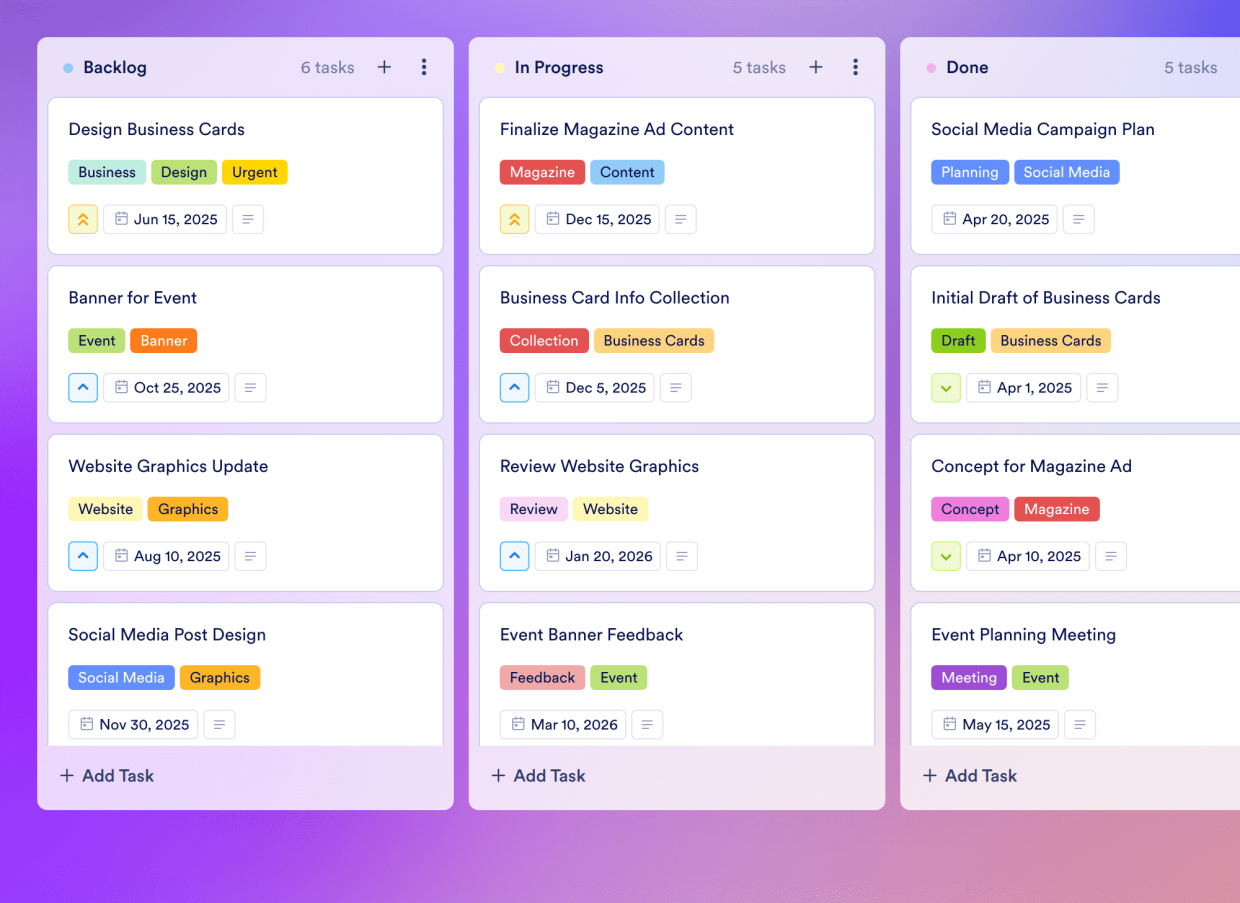Open the Mar 10, 2026 due date picker
Viewport: 1240px width, 903px height.
coord(563,724)
